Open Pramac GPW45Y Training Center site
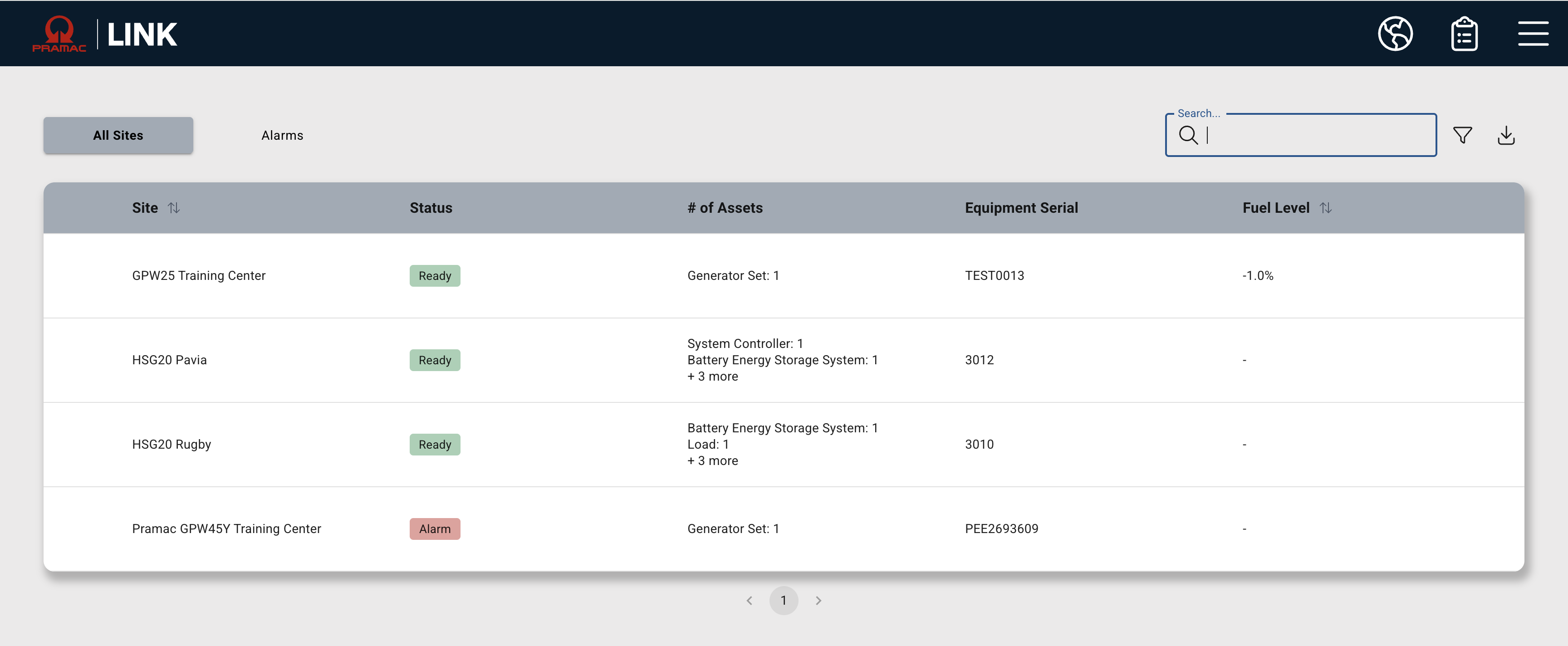Image resolution: width=1568 pixels, height=646 pixels. pyautogui.click(x=226, y=529)
